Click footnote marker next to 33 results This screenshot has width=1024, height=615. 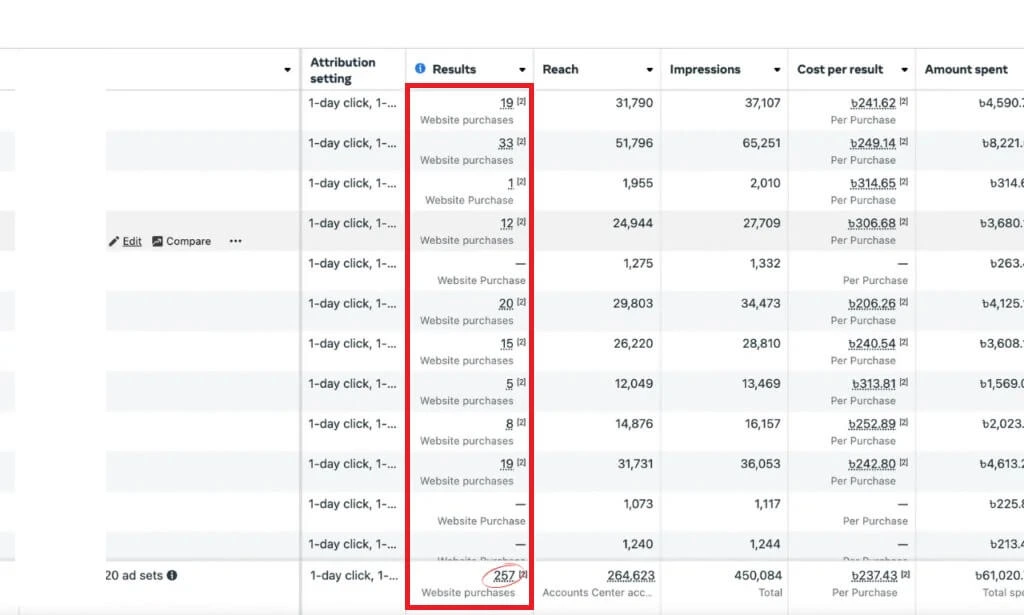521,142
